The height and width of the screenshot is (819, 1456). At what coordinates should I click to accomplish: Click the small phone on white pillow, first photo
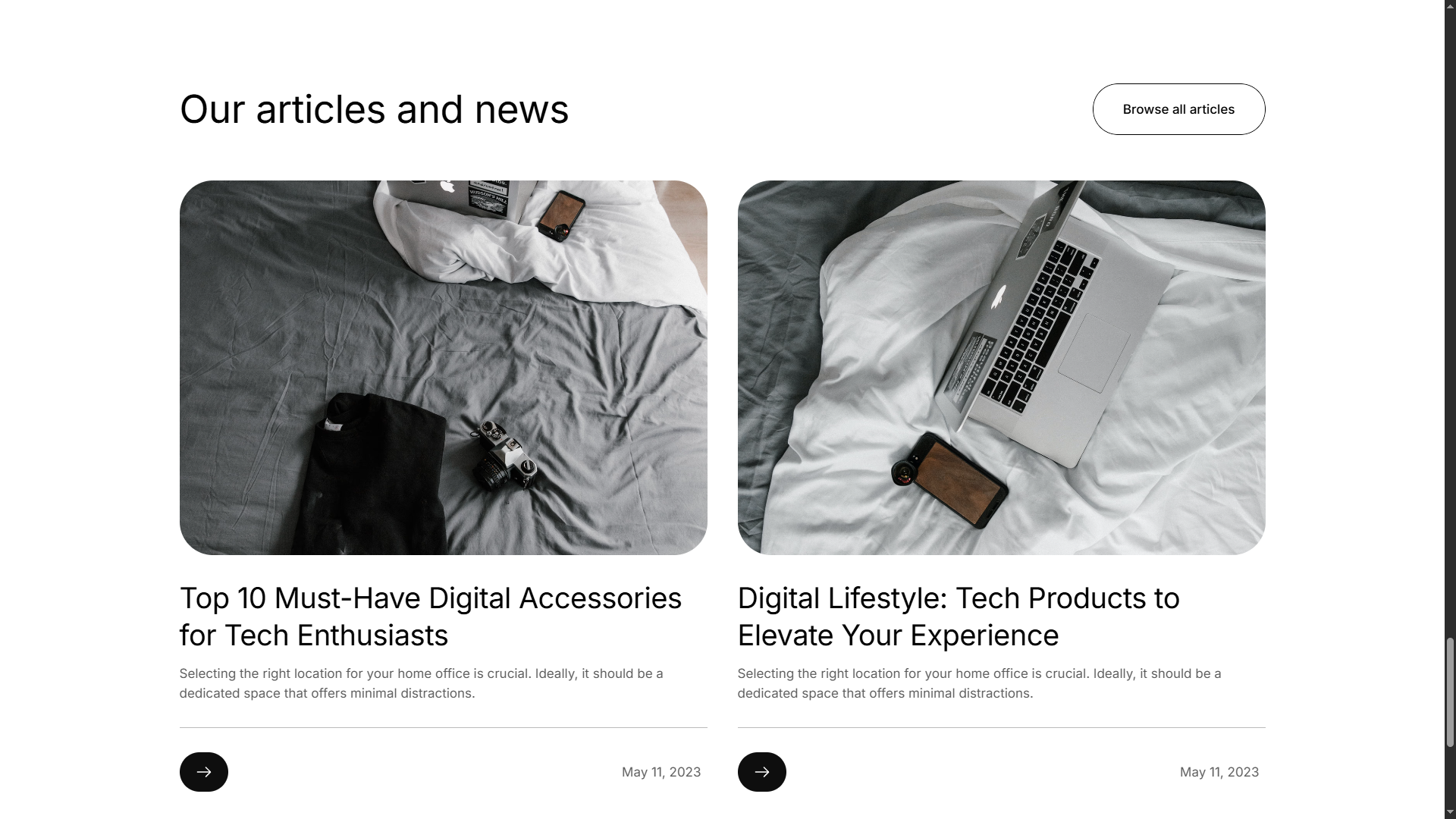(561, 216)
